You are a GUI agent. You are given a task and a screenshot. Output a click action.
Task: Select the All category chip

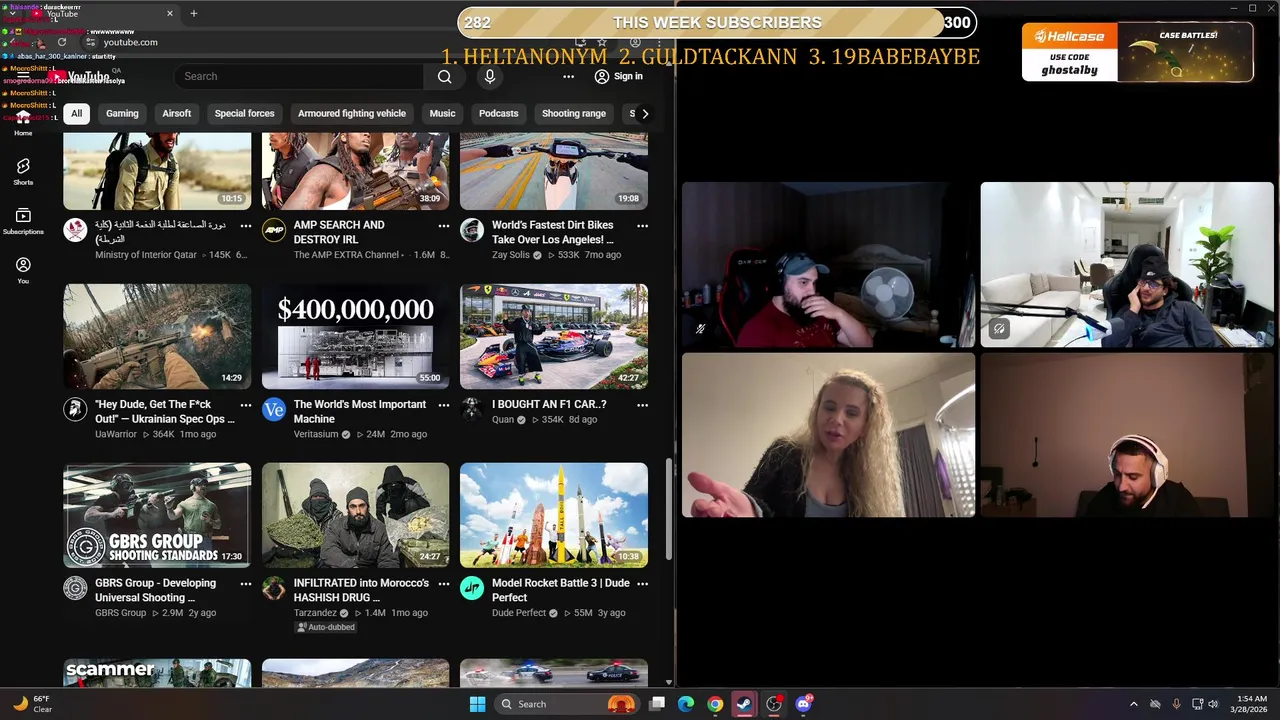(x=76, y=114)
